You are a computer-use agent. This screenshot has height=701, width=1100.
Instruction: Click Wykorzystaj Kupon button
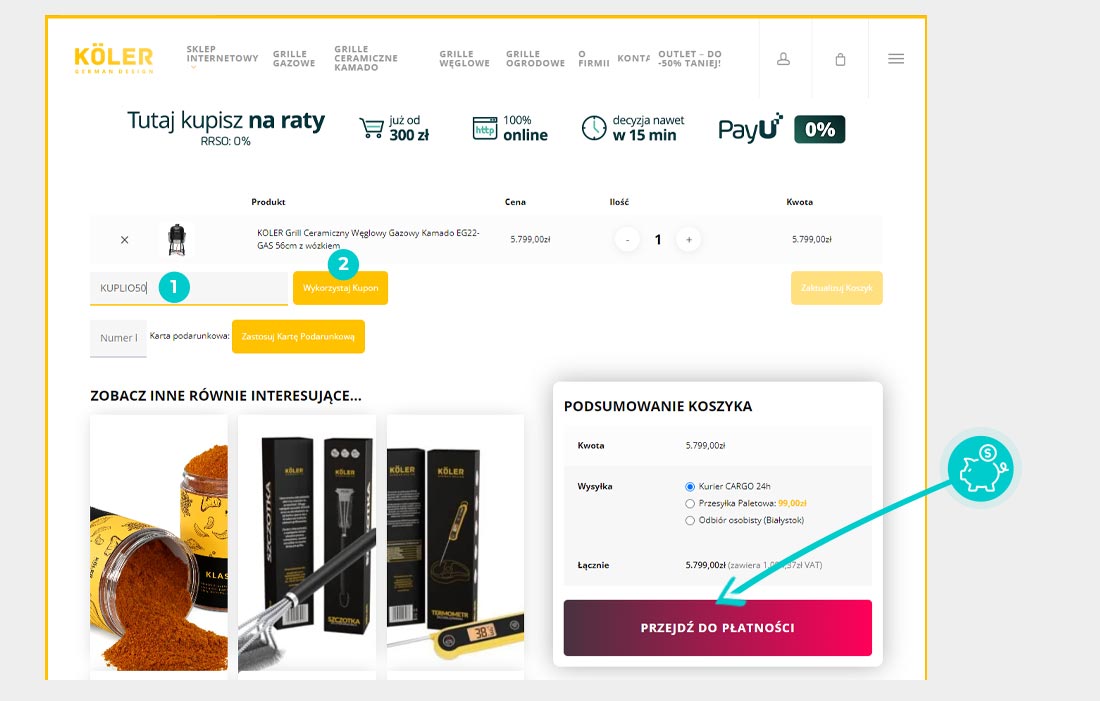[x=340, y=288]
